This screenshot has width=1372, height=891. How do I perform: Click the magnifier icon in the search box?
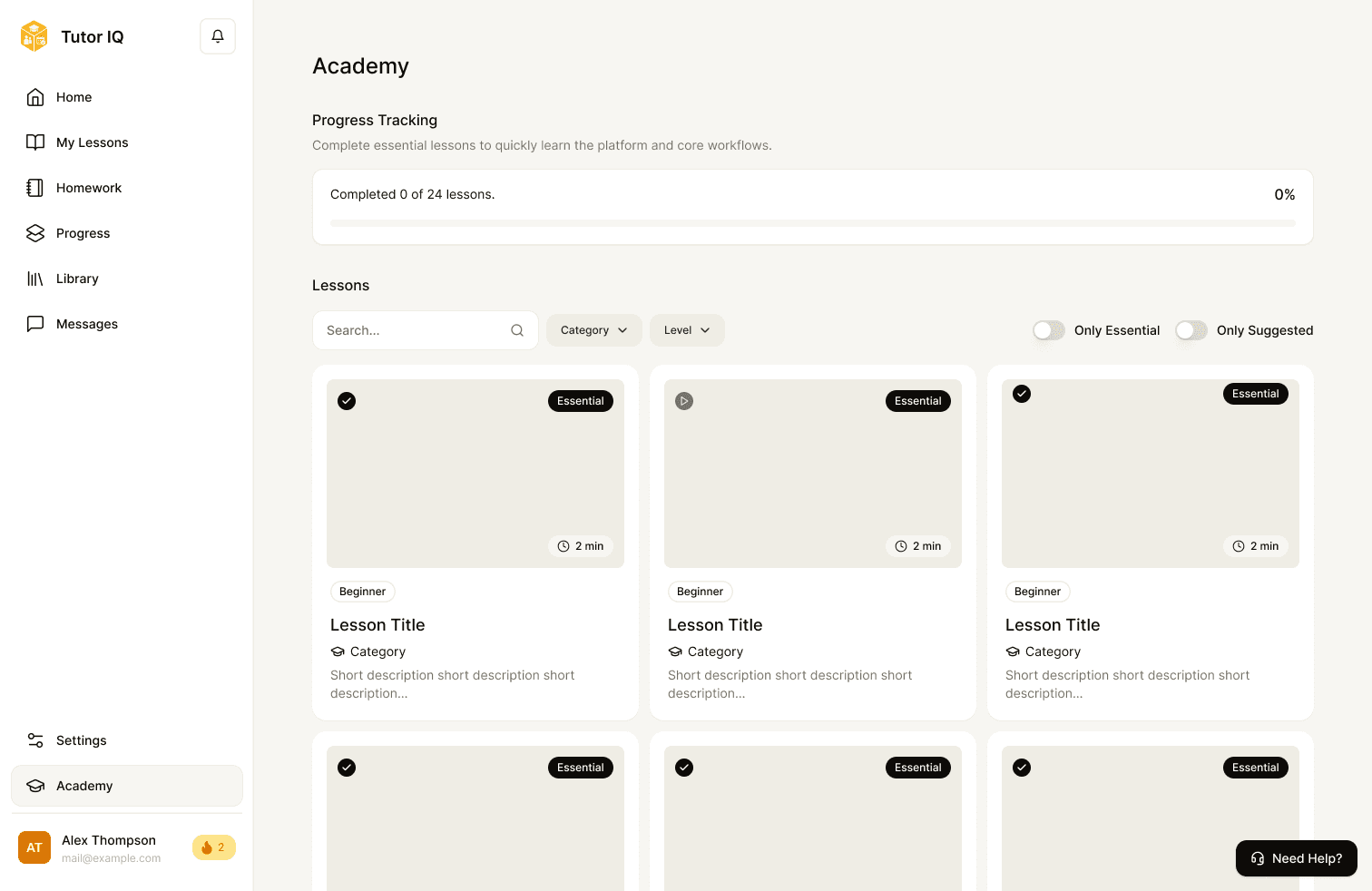[517, 330]
